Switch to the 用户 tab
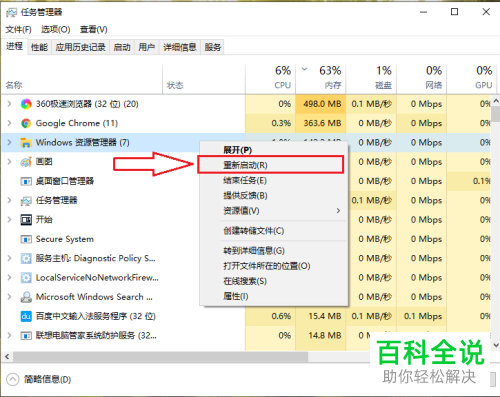The height and width of the screenshot is (397, 500). pyautogui.click(x=147, y=47)
